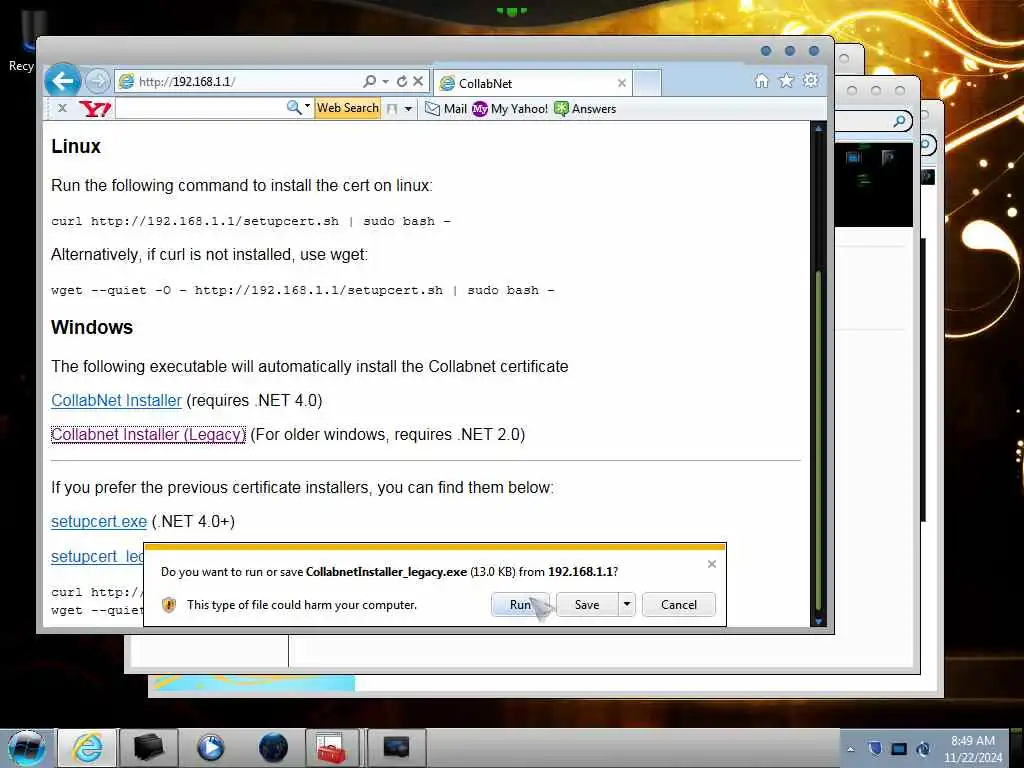Dismiss the download notification bar X
The image size is (1024, 768).
(x=712, y=564)
